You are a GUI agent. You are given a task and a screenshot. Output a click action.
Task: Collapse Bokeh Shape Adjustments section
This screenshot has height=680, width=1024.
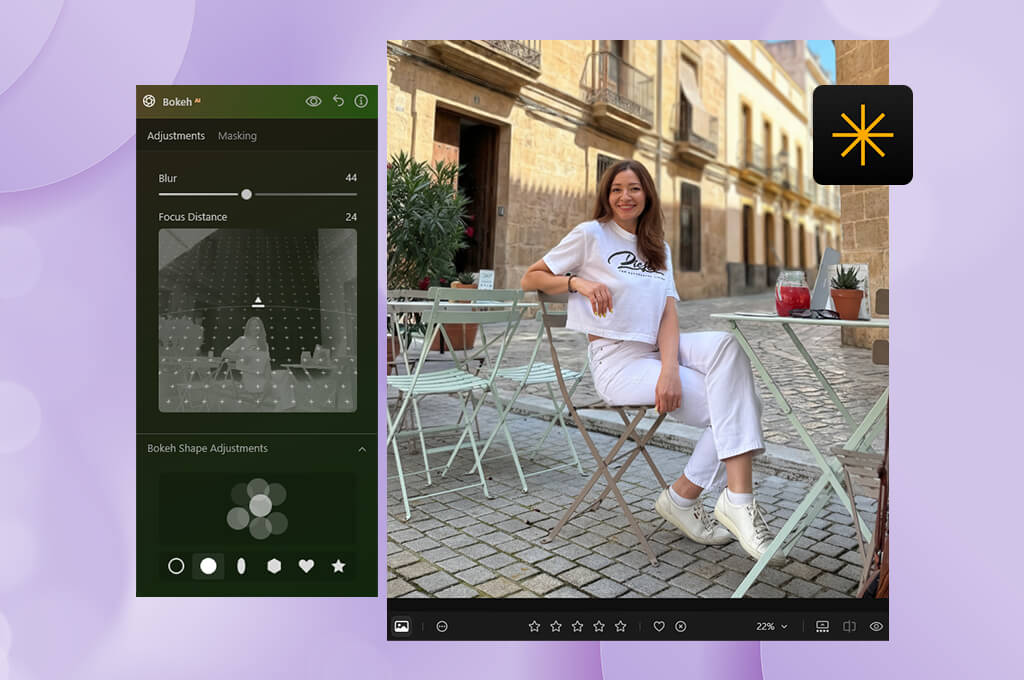(362, 449)
